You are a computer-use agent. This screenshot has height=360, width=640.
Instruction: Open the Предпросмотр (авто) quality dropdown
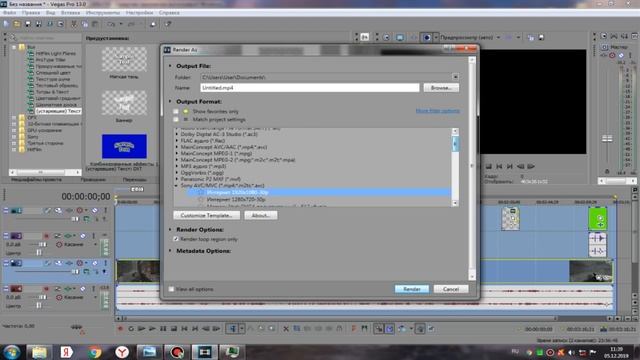click(498, 38)
